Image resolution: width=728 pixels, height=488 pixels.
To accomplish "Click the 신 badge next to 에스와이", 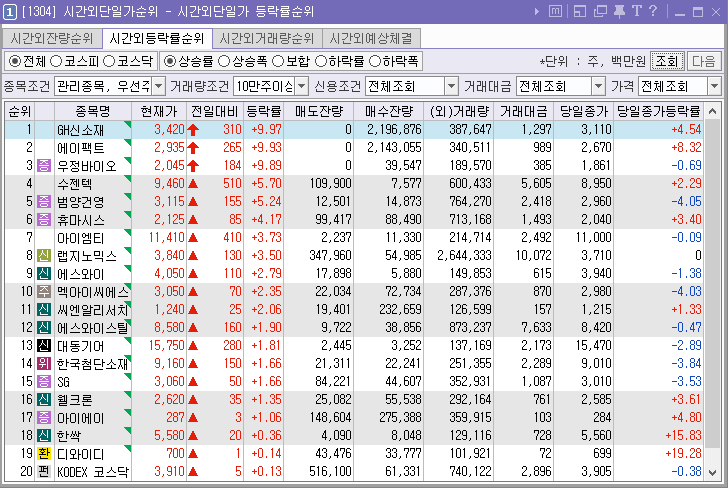I will (x=44, y=273).
